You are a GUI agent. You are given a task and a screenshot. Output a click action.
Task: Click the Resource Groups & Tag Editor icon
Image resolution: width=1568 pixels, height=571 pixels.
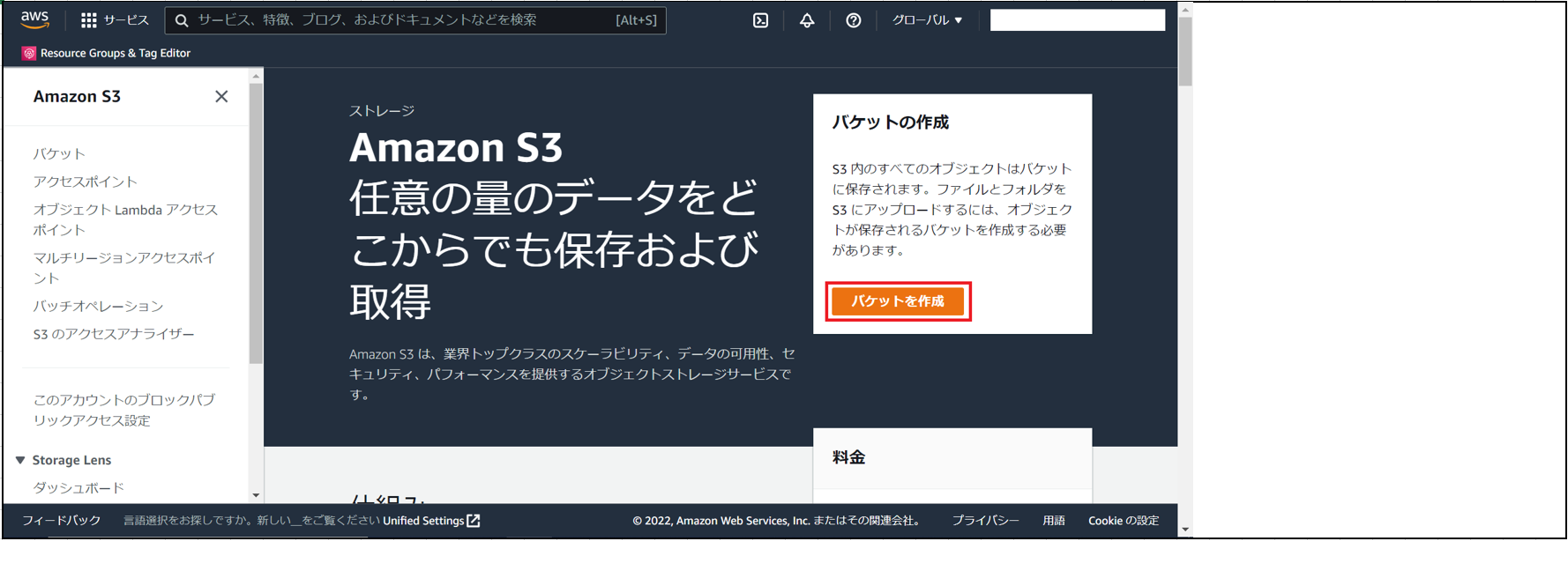[x=29, y=53]
